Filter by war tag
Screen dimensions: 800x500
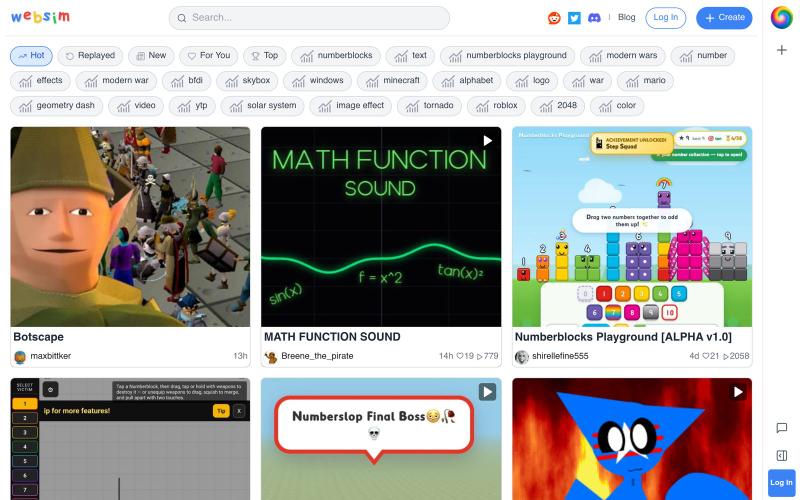click(587, 81)
